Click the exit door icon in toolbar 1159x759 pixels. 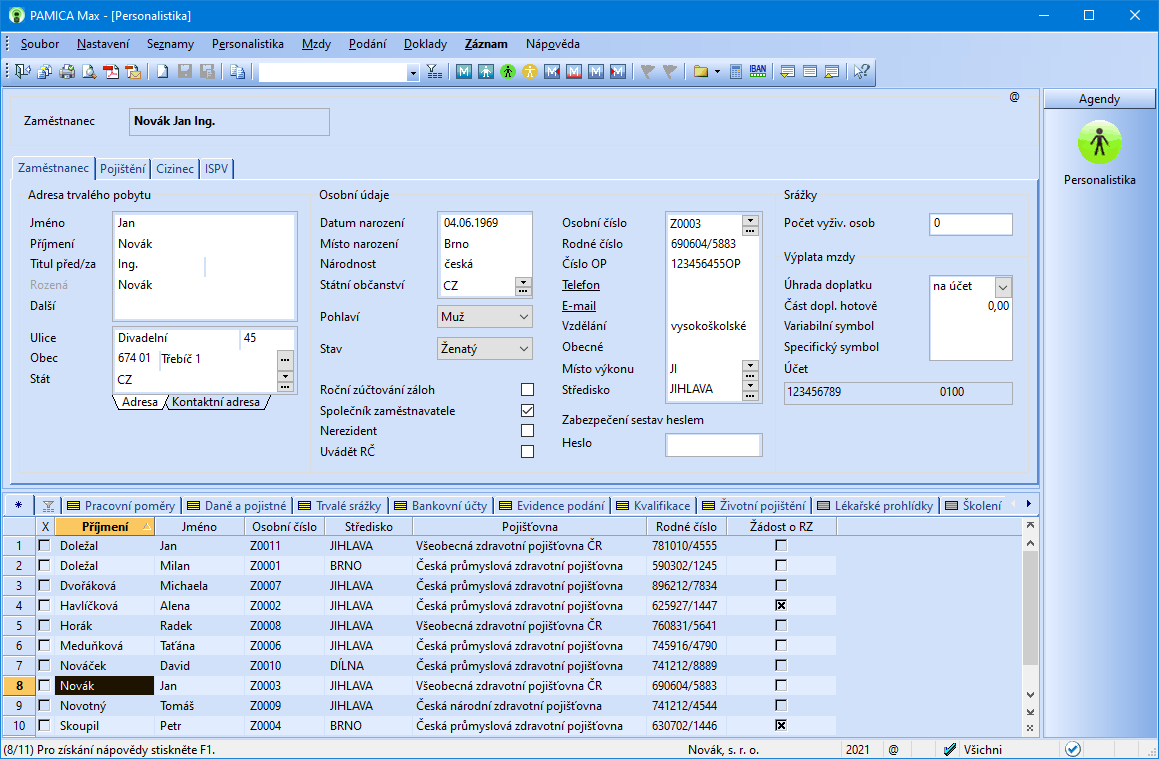coord(23,72)
